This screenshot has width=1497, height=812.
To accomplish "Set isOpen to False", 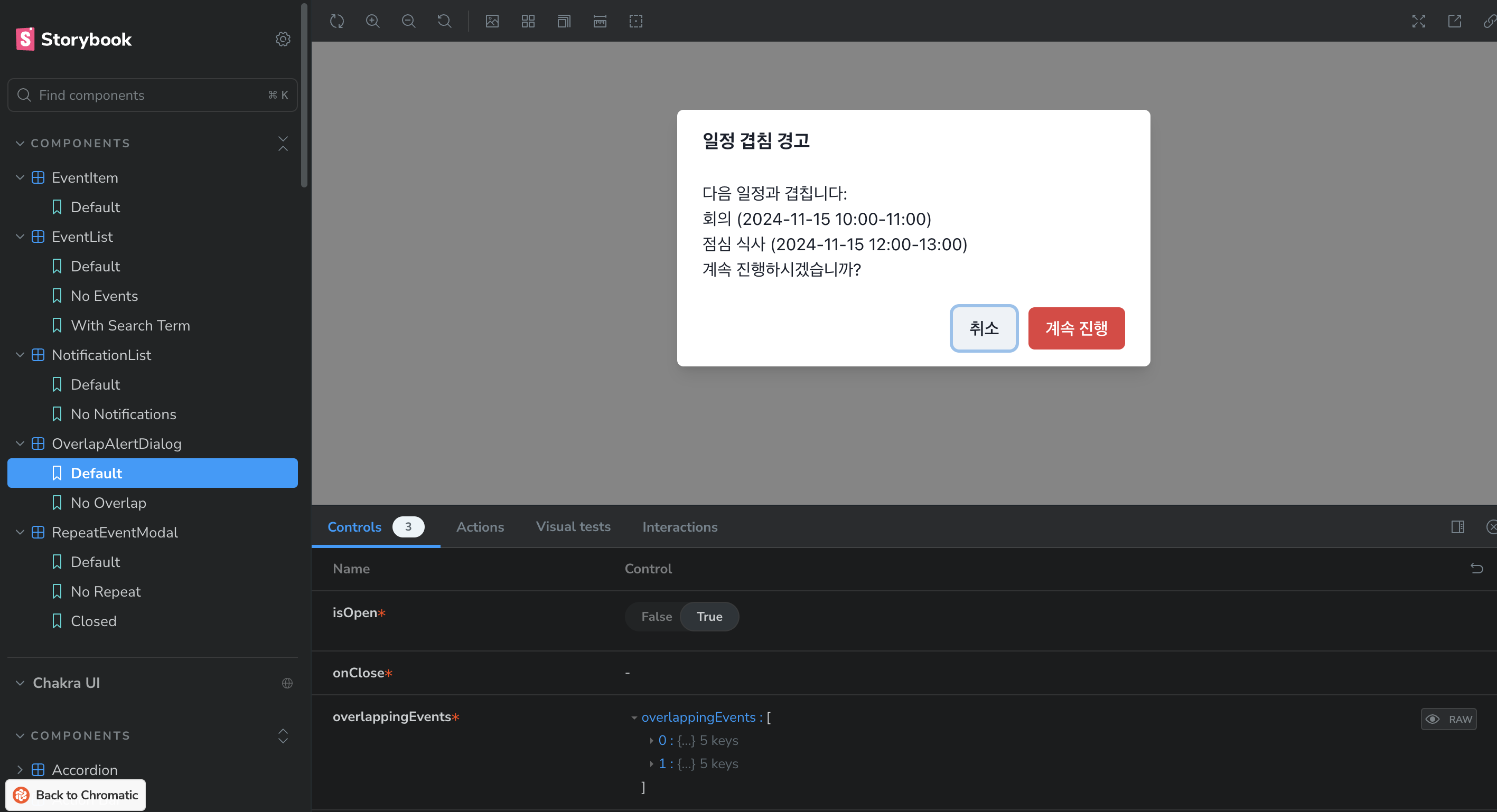I will click(x=657, y=617).
